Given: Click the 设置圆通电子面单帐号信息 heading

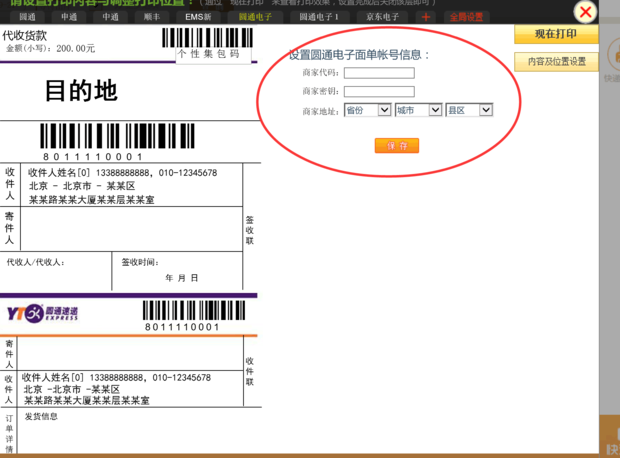Looking at the screenshot, I should (359, 55).
